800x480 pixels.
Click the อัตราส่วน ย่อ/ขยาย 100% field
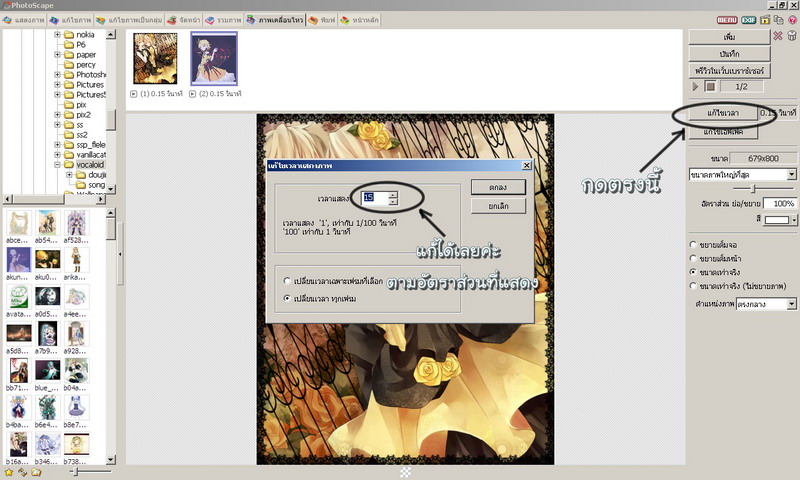pyautogui.click(x=779, y=204)
